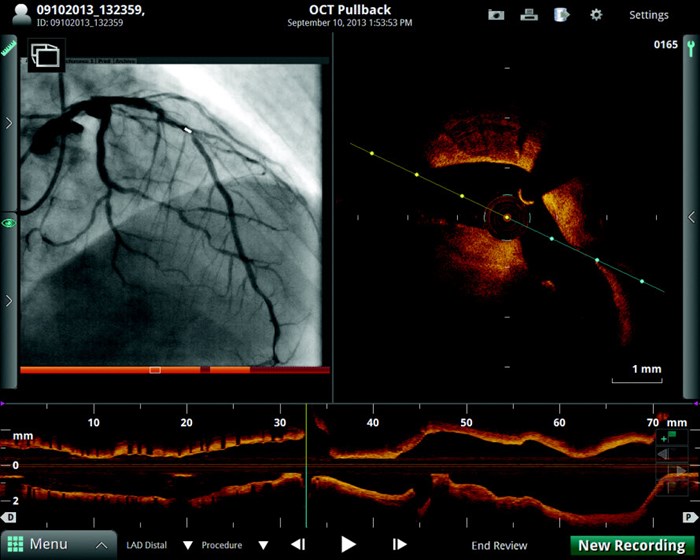Add a bookmark with the green flag icon
This screenshot has width=700, height=560.
coord(670,437)
